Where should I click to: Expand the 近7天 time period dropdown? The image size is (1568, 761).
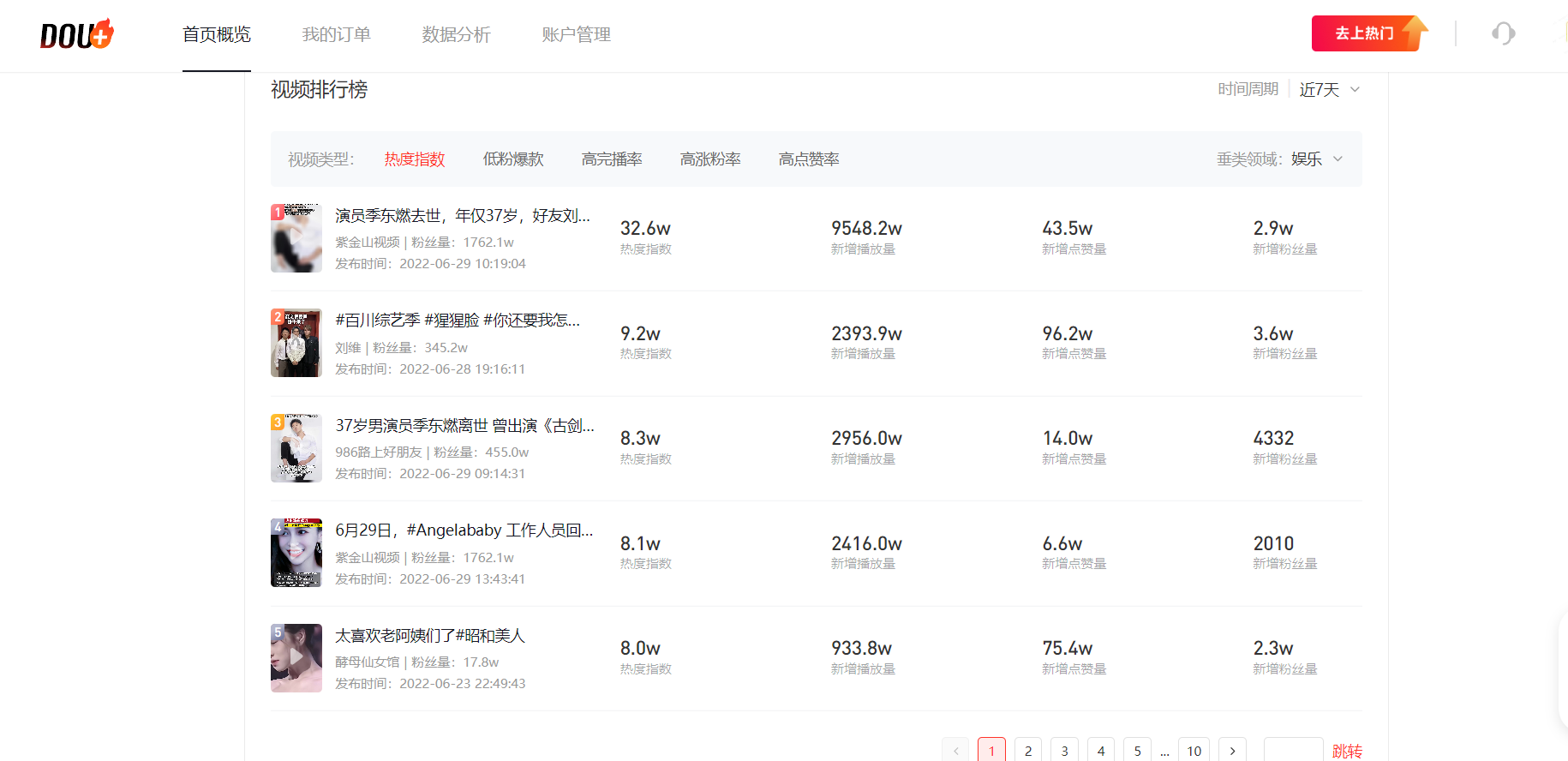click(1329, 89)
